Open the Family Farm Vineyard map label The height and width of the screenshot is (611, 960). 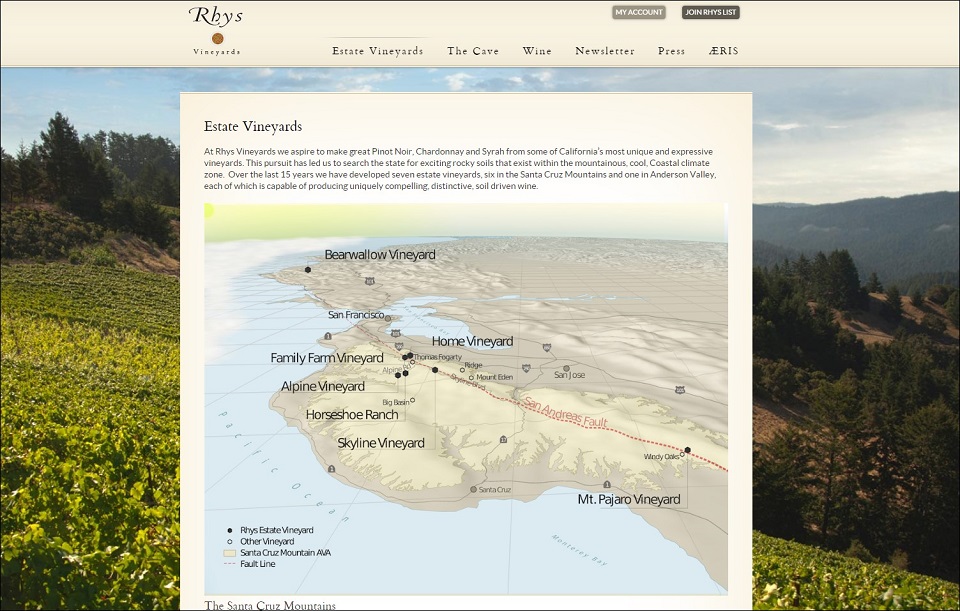point(327,358)
